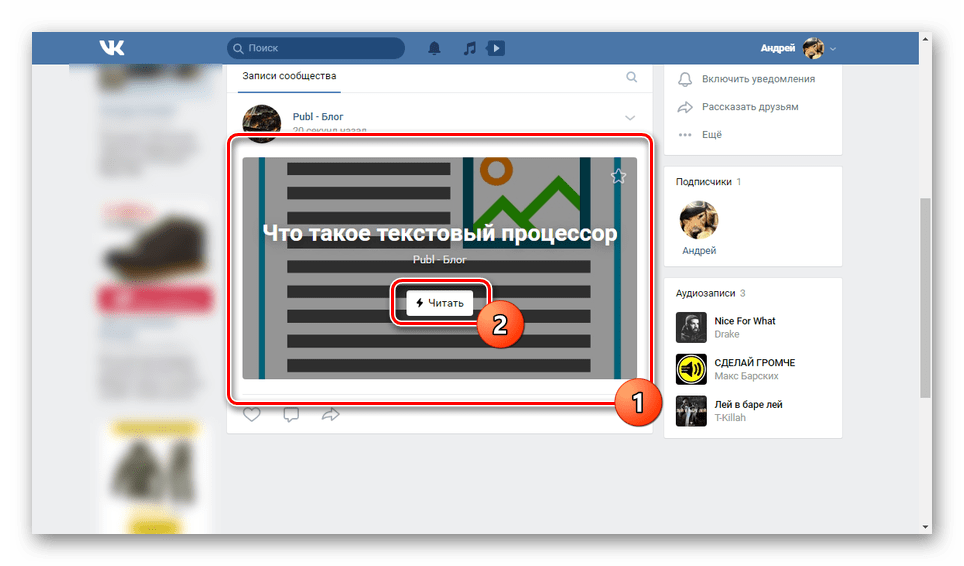Click the Читать button on the article
This screenshot has width=964, height=566.
(440, 303)
